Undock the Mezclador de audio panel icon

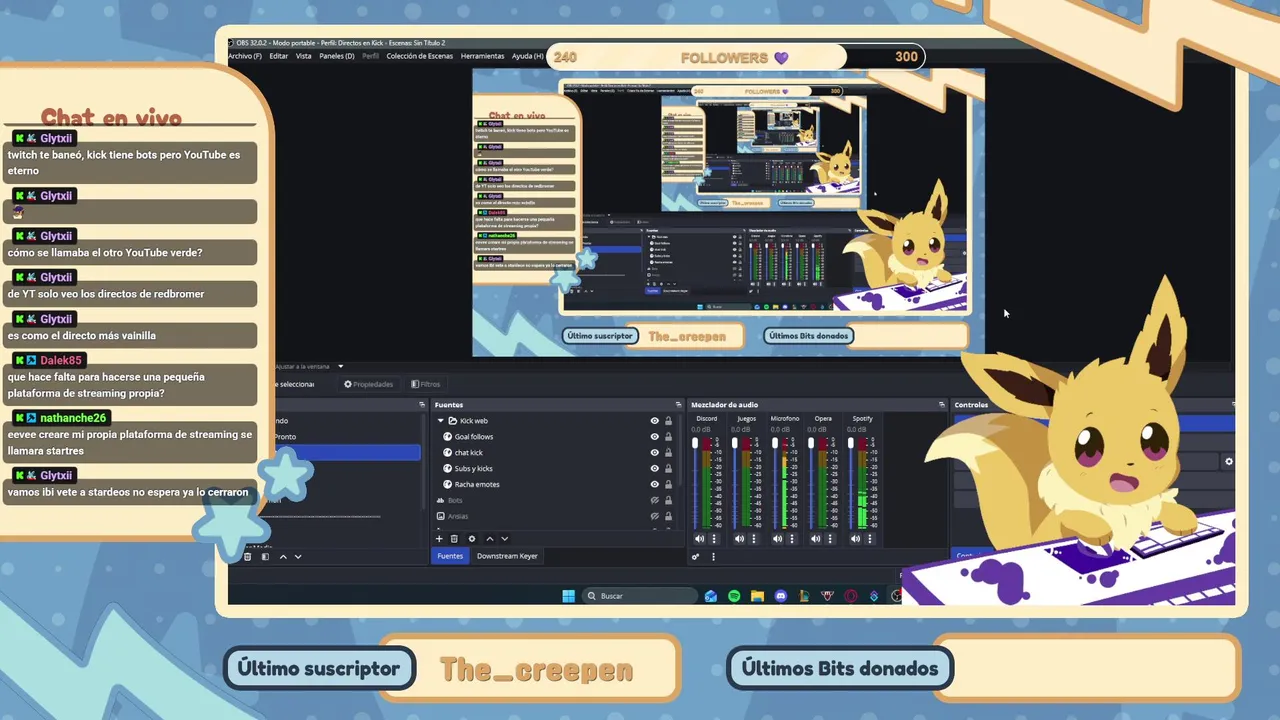tap(941, 405)
